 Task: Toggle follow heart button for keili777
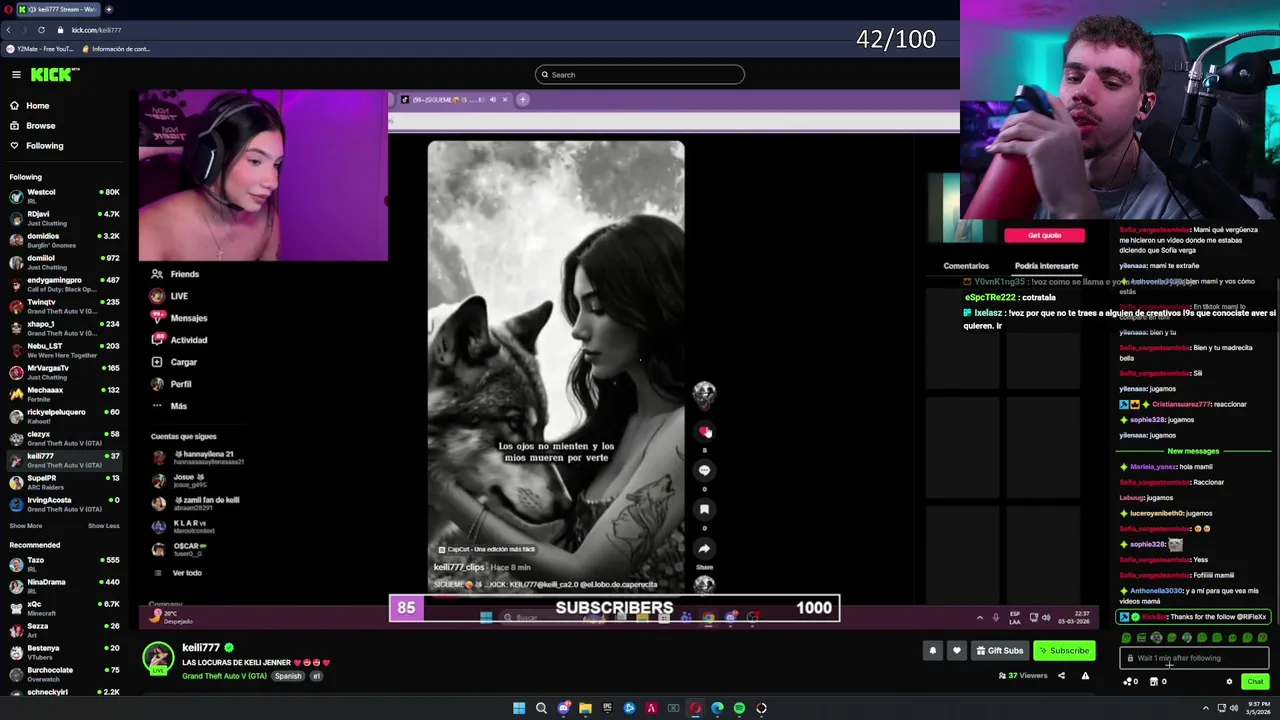click(x=957, y=651)
